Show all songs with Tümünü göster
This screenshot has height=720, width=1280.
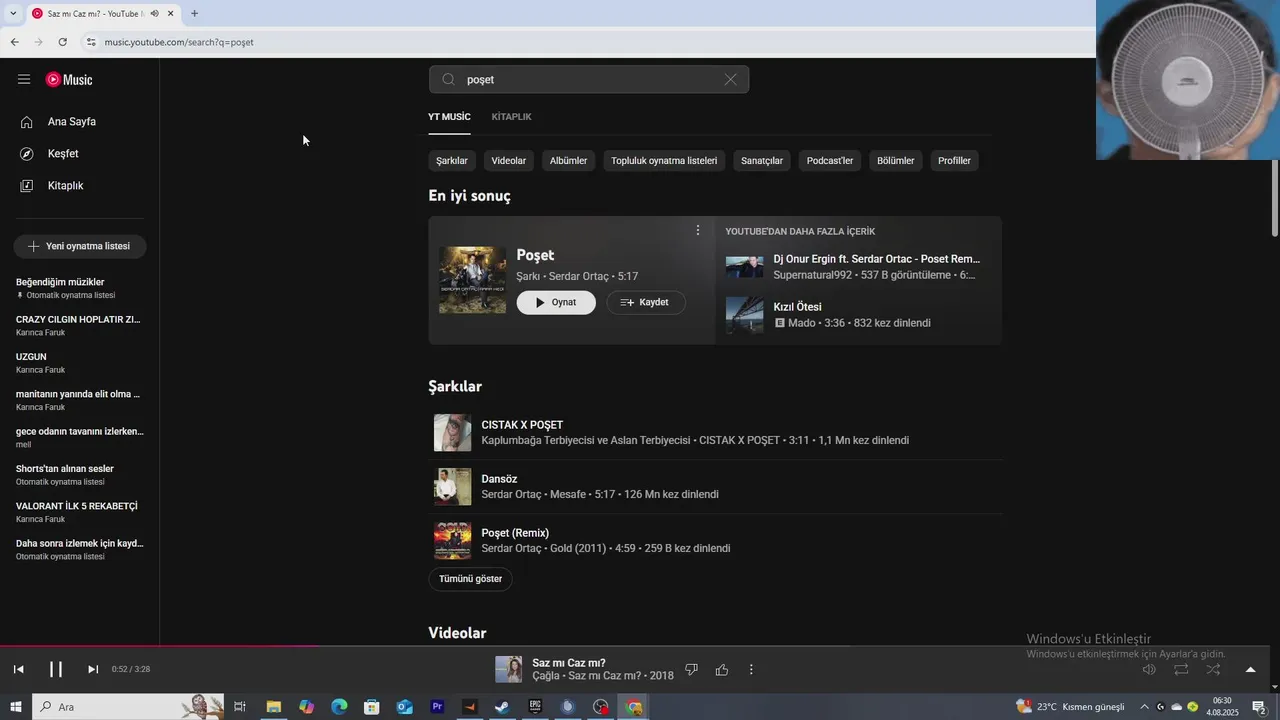tap(470, 579)
